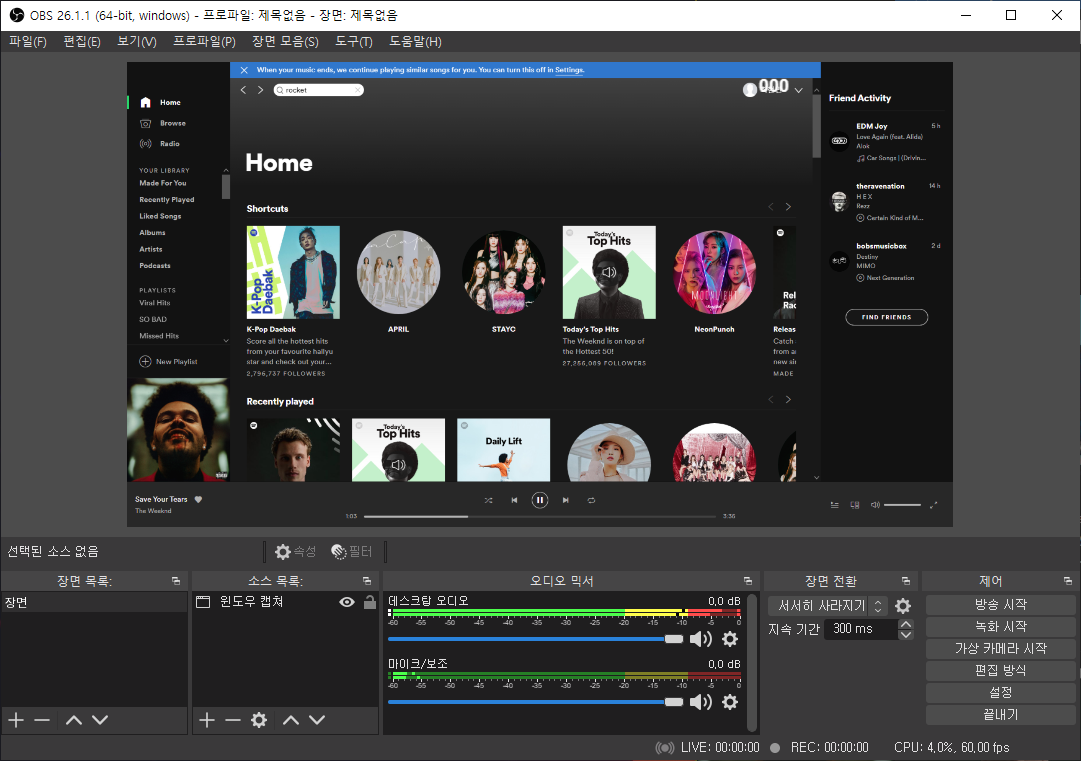Open 마이크/보조 gear settings
The height and width of the screenshot is (761, 1081).
point(730,702)
